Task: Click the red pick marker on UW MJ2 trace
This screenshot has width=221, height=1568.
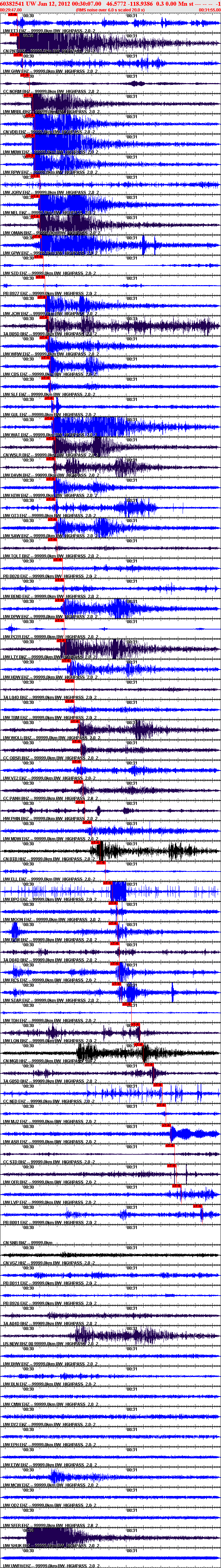Action: (x=166, y=1125)
